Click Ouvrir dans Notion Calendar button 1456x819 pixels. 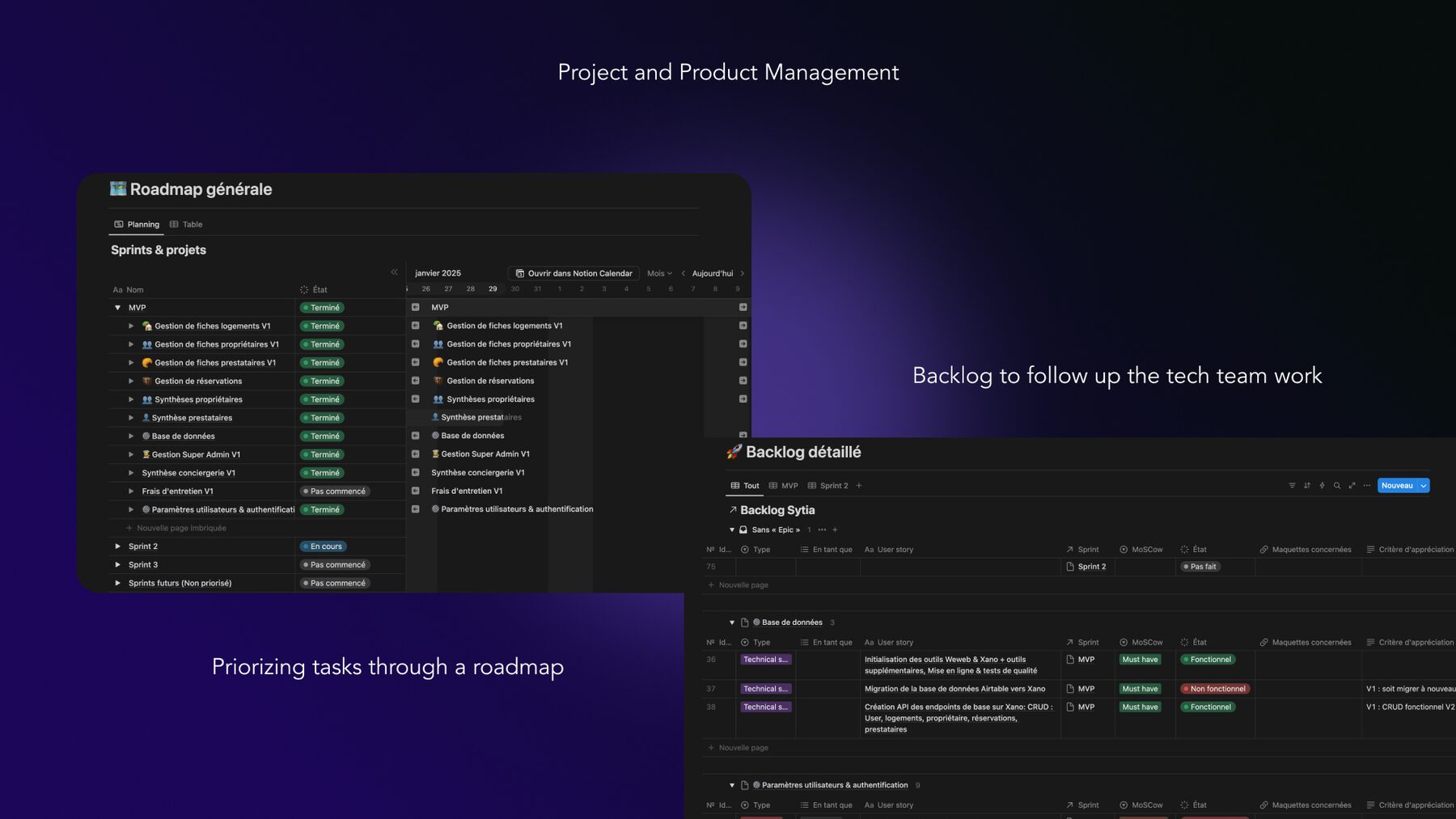pyautogui.click(x=574, y=273)
